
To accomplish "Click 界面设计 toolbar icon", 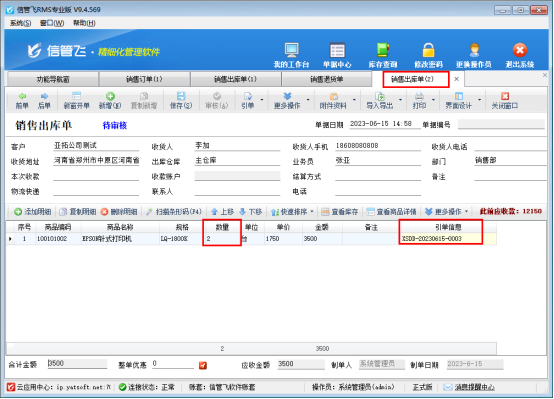I will (x=459, y=101).
